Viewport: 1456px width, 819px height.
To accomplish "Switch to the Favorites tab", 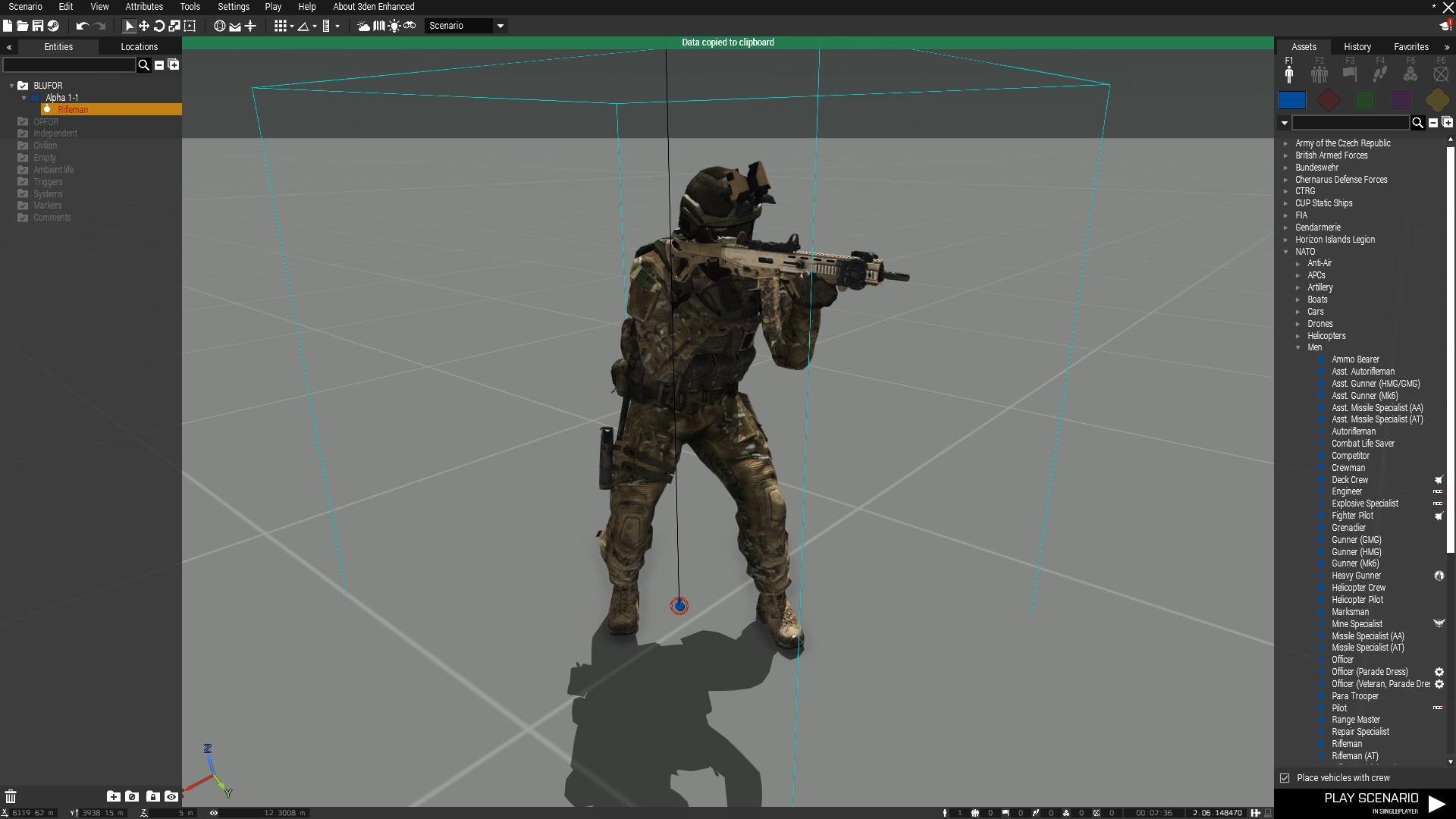I will (x=1410, y=47).
